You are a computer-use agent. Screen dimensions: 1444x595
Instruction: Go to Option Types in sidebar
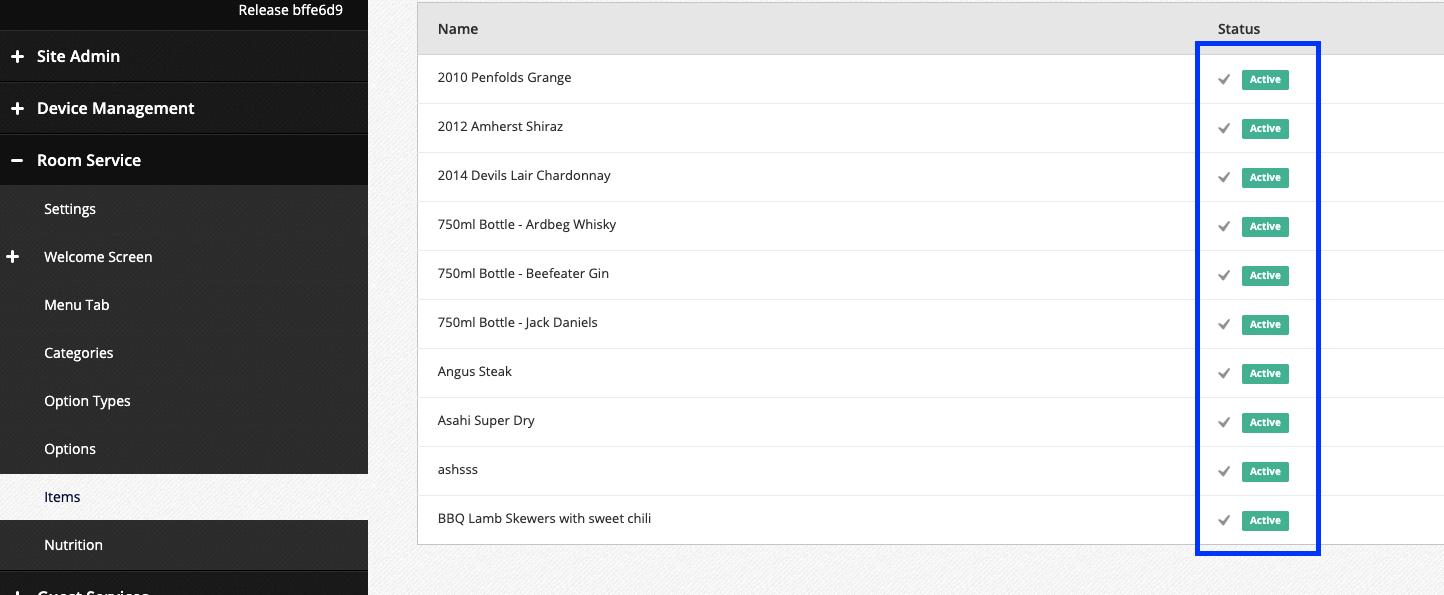87,401
